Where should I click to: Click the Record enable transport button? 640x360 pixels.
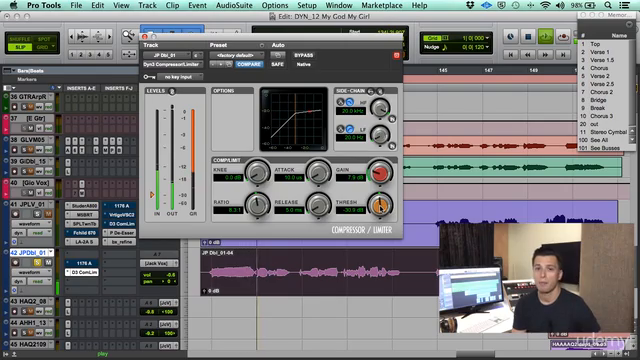click(563, 37)
